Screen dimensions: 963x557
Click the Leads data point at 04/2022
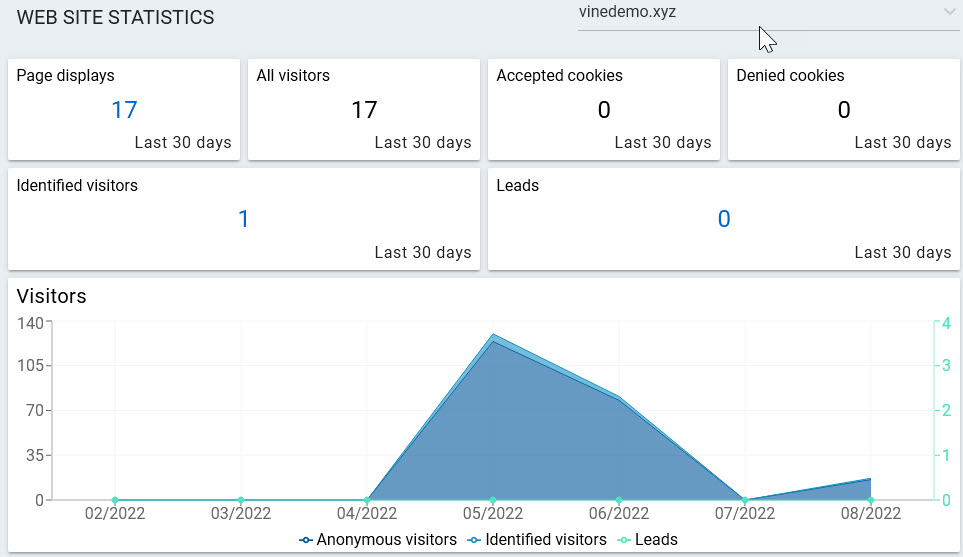367,500
